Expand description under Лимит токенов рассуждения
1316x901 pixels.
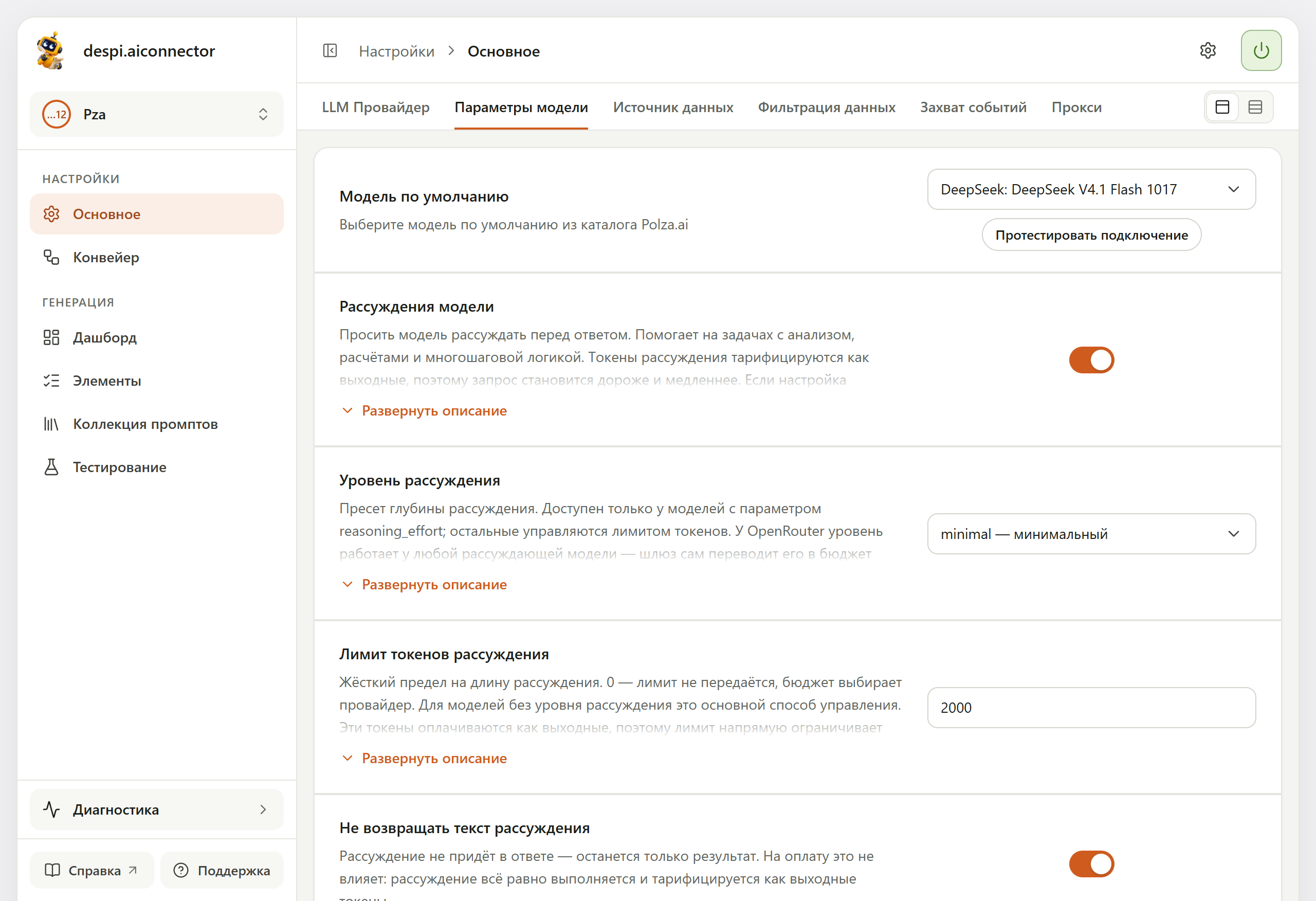pos(424,759)
